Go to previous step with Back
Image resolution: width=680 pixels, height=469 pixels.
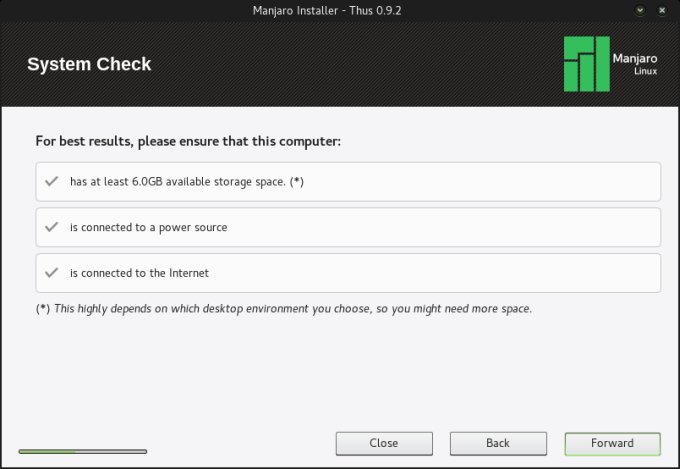coord(498,443)
